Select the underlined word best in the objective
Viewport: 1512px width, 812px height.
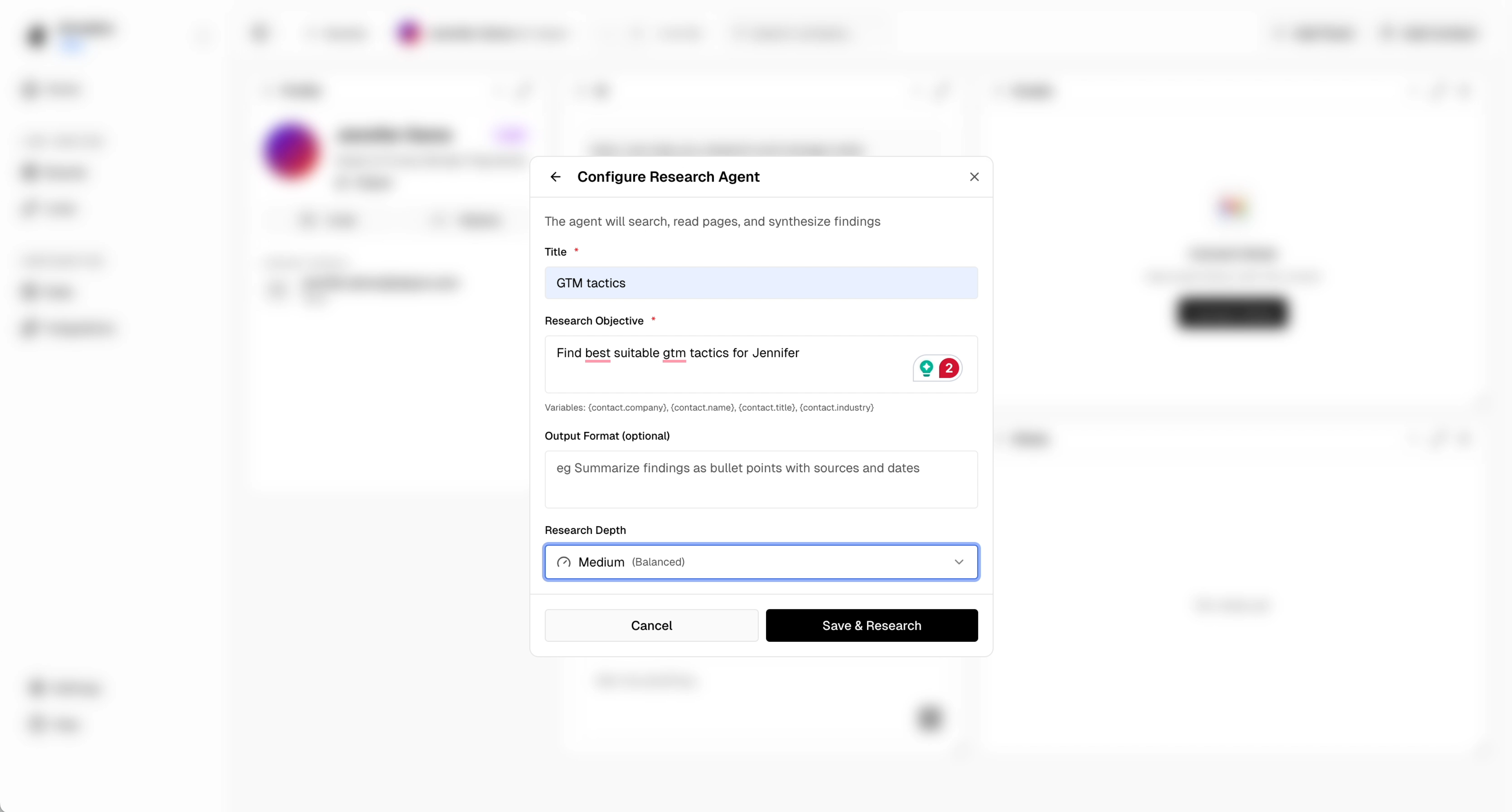coord(597,353)
